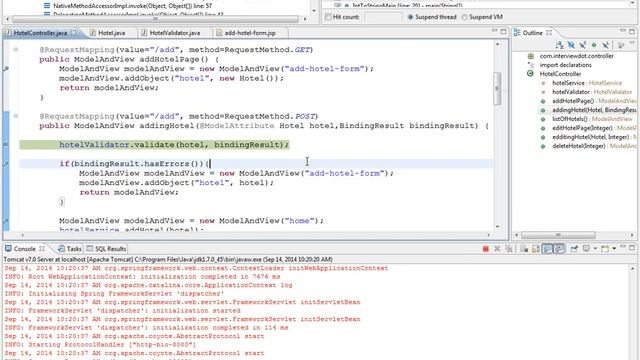Minimize the Console panel
This screenshot has width=640, height=360.
coord(622,247)
